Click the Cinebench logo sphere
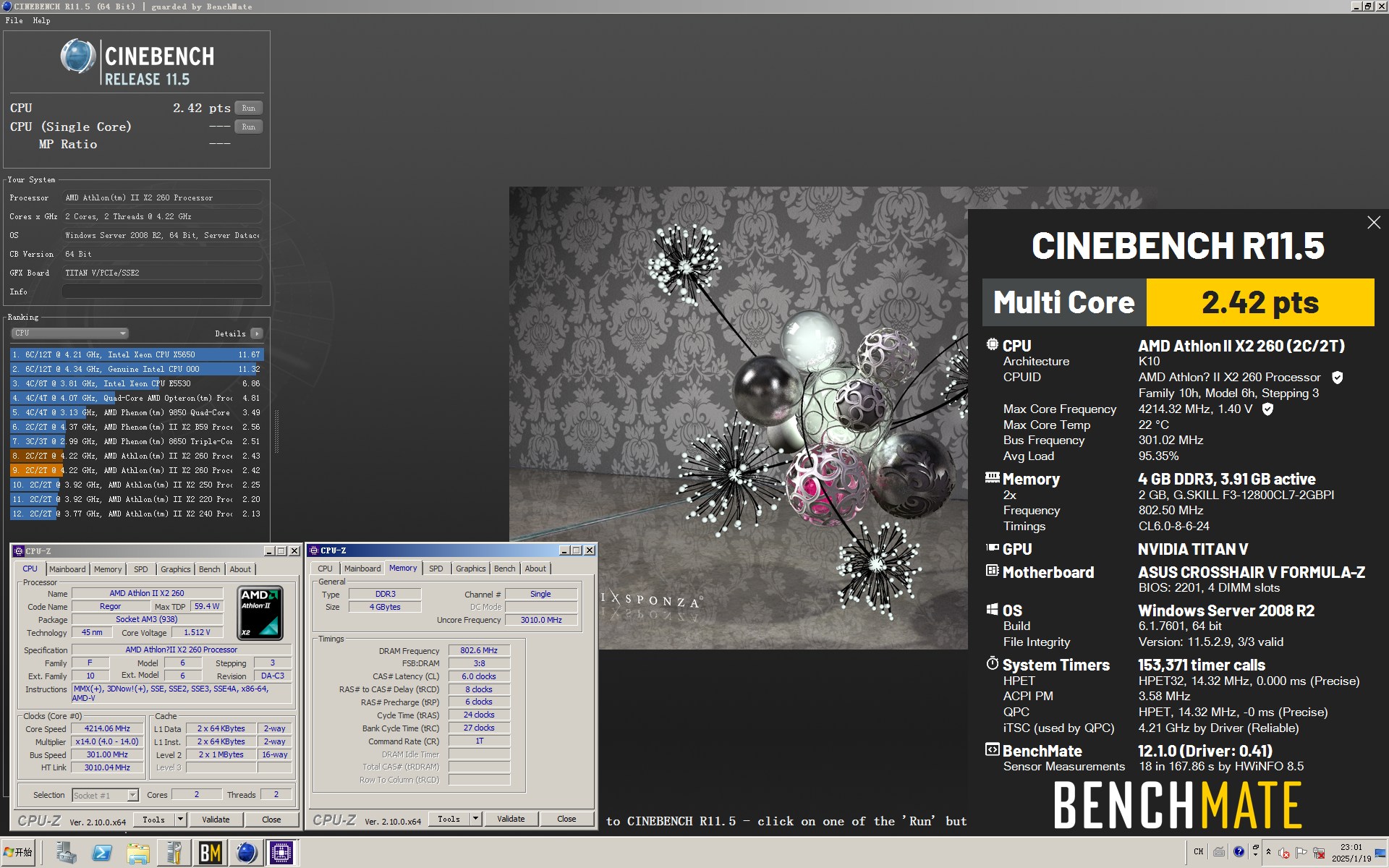1389x868 pixels. tap(78, 56)
